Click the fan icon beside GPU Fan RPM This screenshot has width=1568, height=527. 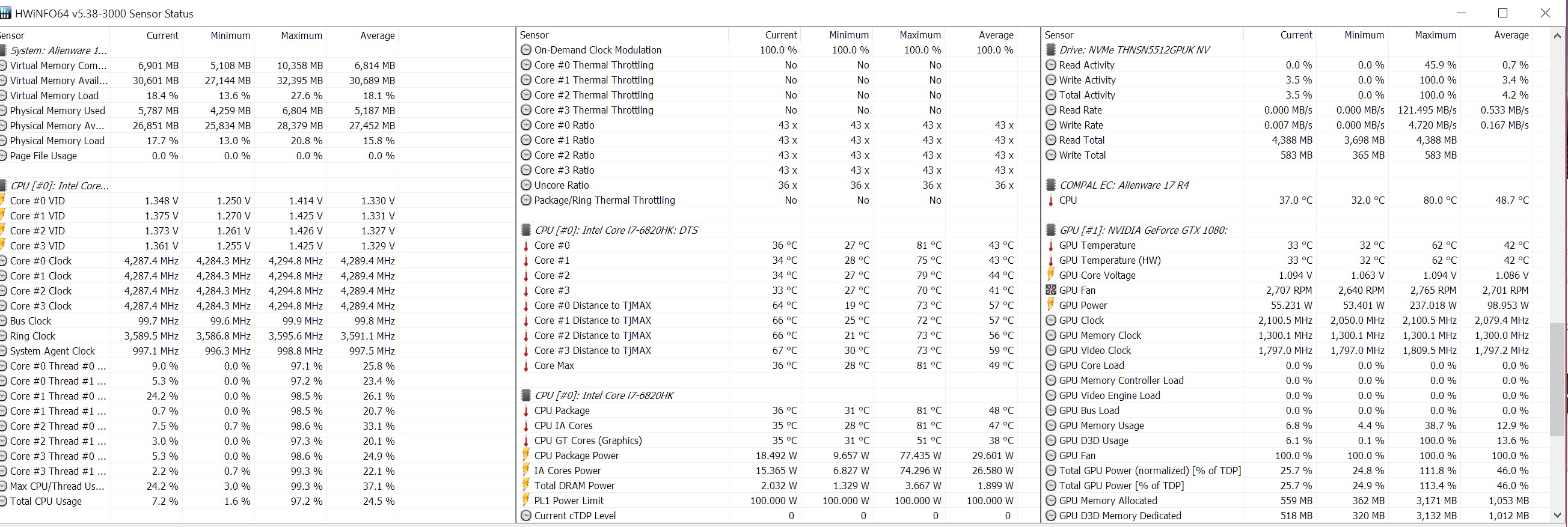[x=1050, y=290]
